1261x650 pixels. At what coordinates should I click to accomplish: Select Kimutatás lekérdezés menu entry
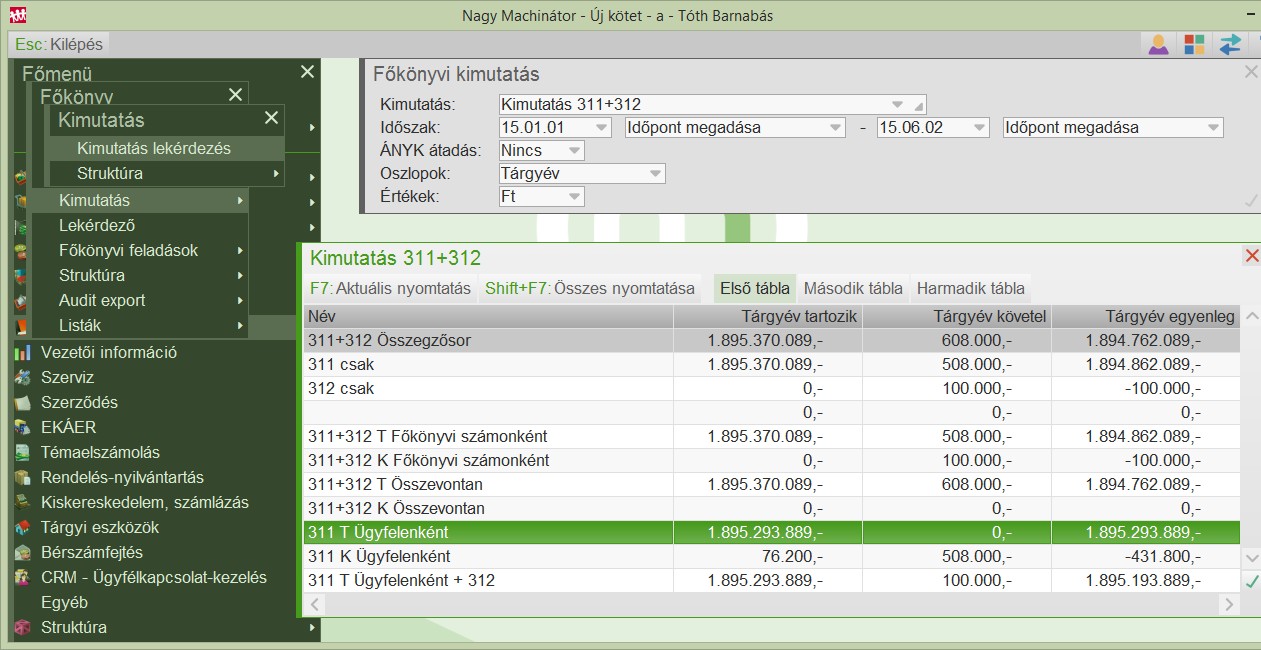(154, 148)
